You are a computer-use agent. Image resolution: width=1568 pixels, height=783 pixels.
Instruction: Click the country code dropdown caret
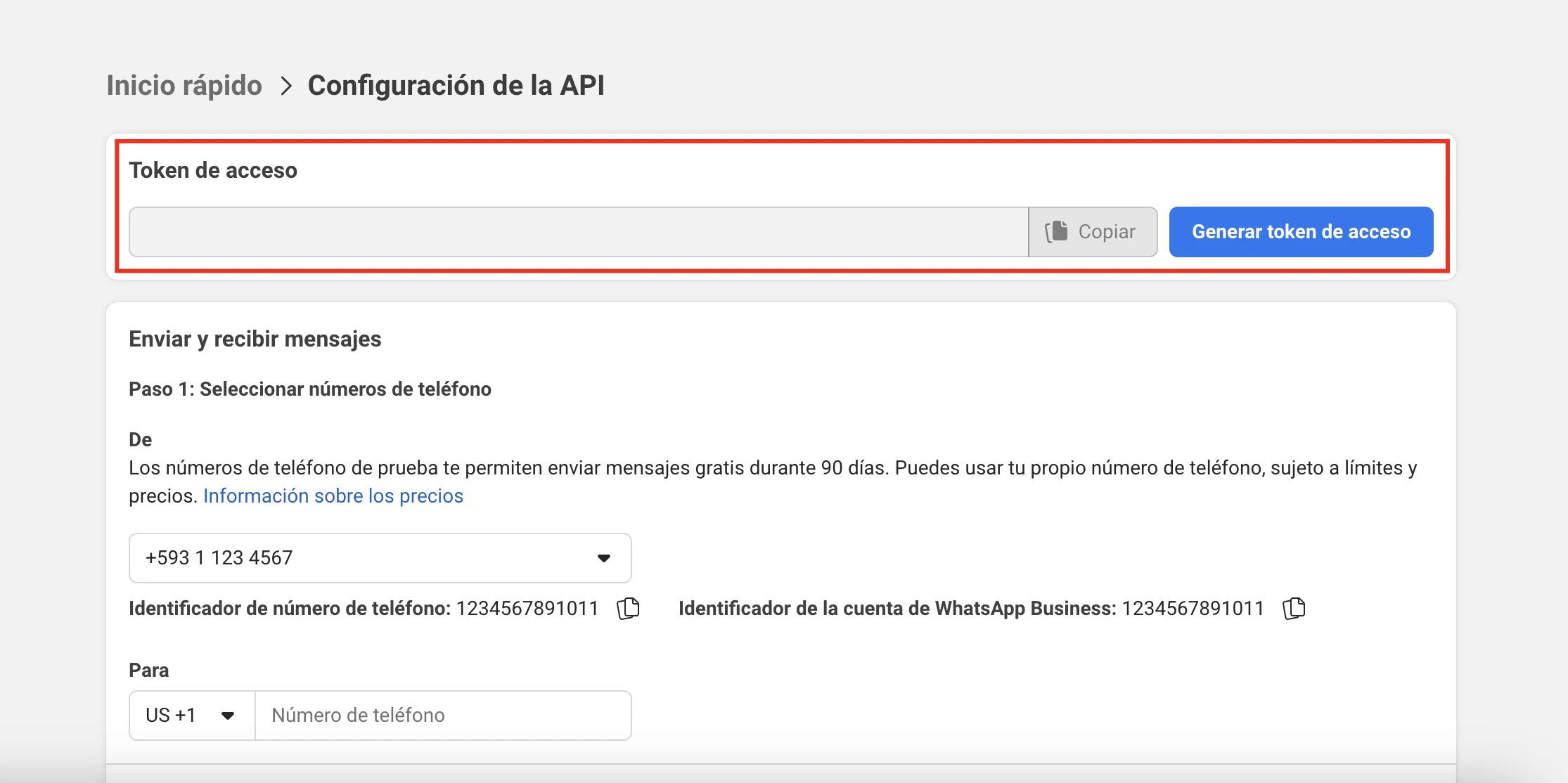[x=228, y=716]
